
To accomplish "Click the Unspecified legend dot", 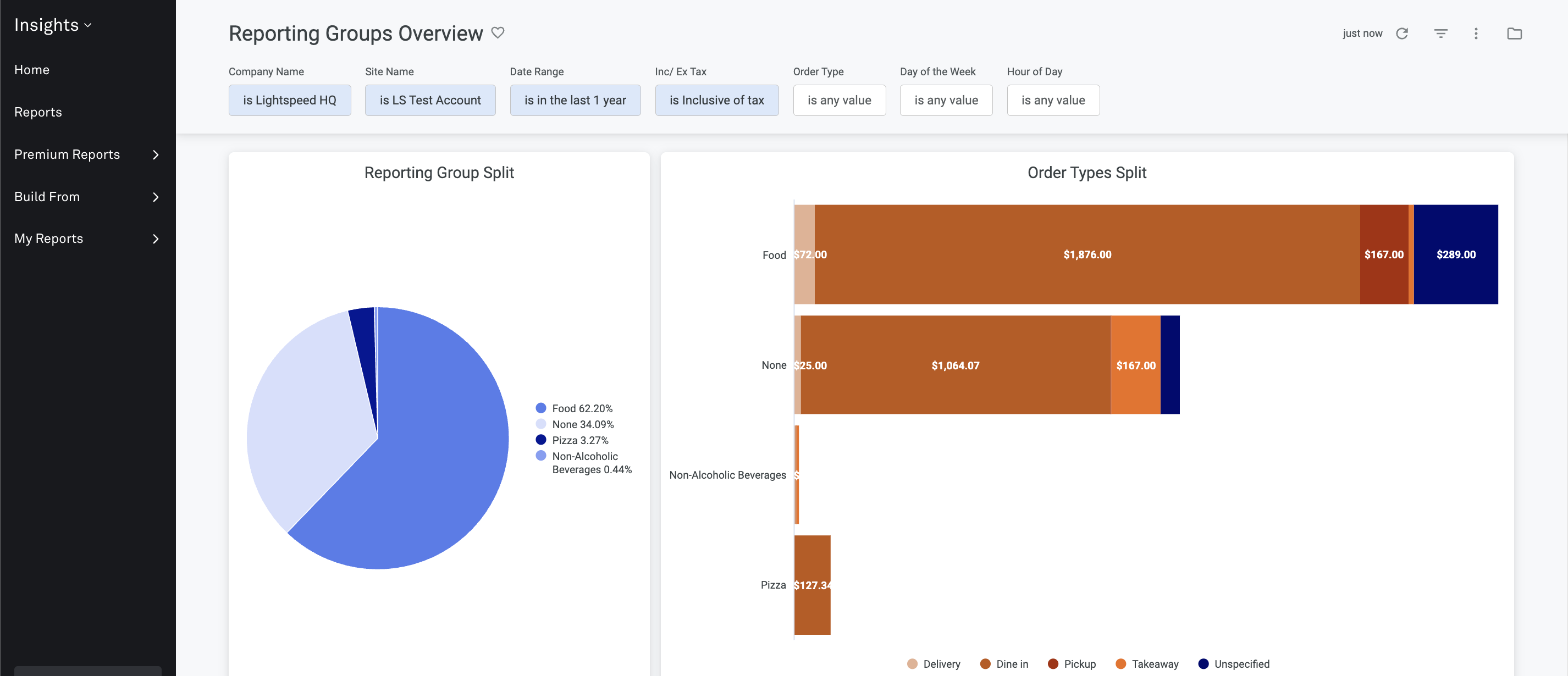I will [1203, 664].
